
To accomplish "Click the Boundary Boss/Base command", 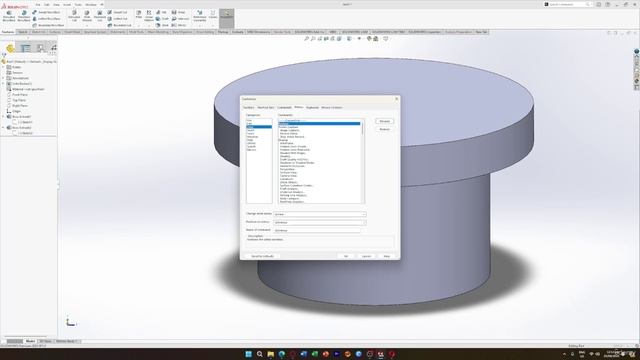I will tap(48, 25).
